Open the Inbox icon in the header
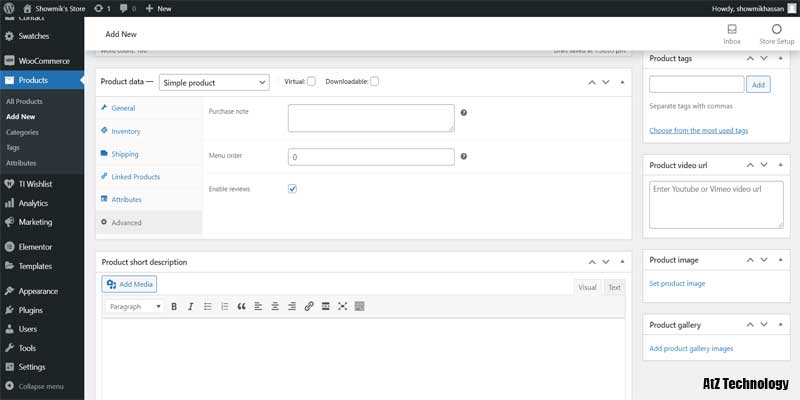Image resolution: width=800 pixels, height=400 pixels. tap(732, 30)
